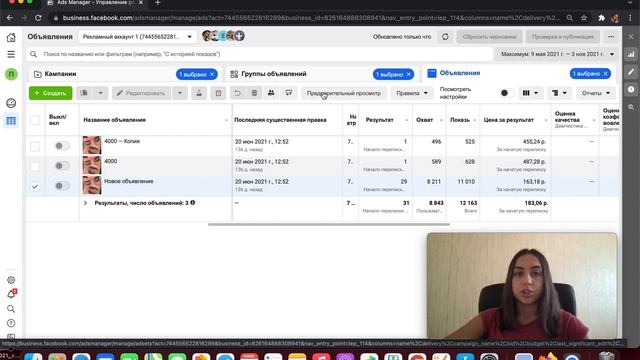Open the Отчеты dropdown

(596, 93)
